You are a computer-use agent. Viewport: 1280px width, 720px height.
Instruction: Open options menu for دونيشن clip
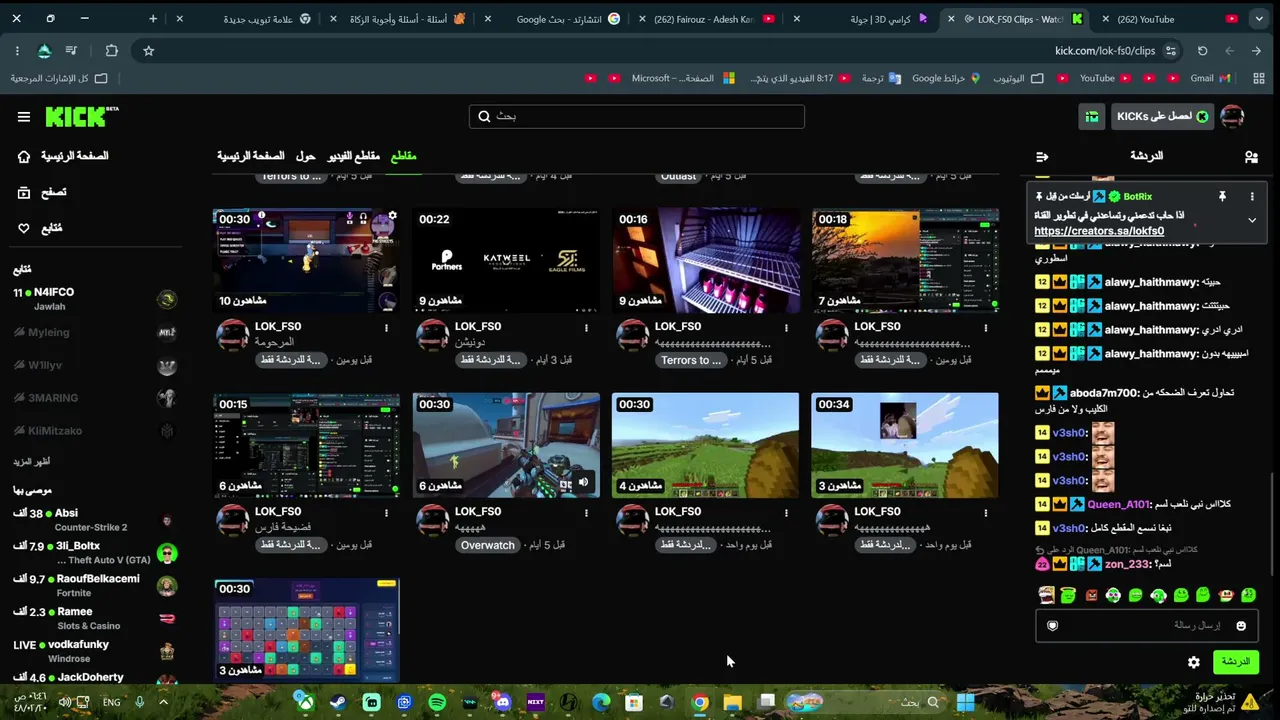click(x=587, y=327)
